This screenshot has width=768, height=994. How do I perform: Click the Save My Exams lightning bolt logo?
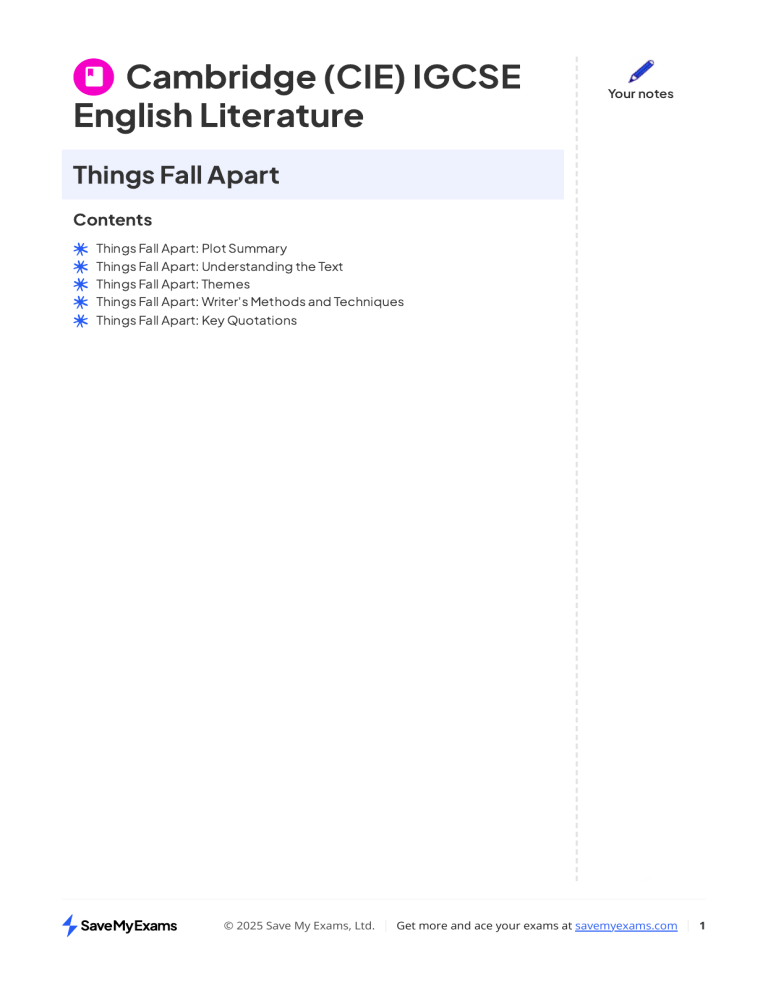point(69,925)
